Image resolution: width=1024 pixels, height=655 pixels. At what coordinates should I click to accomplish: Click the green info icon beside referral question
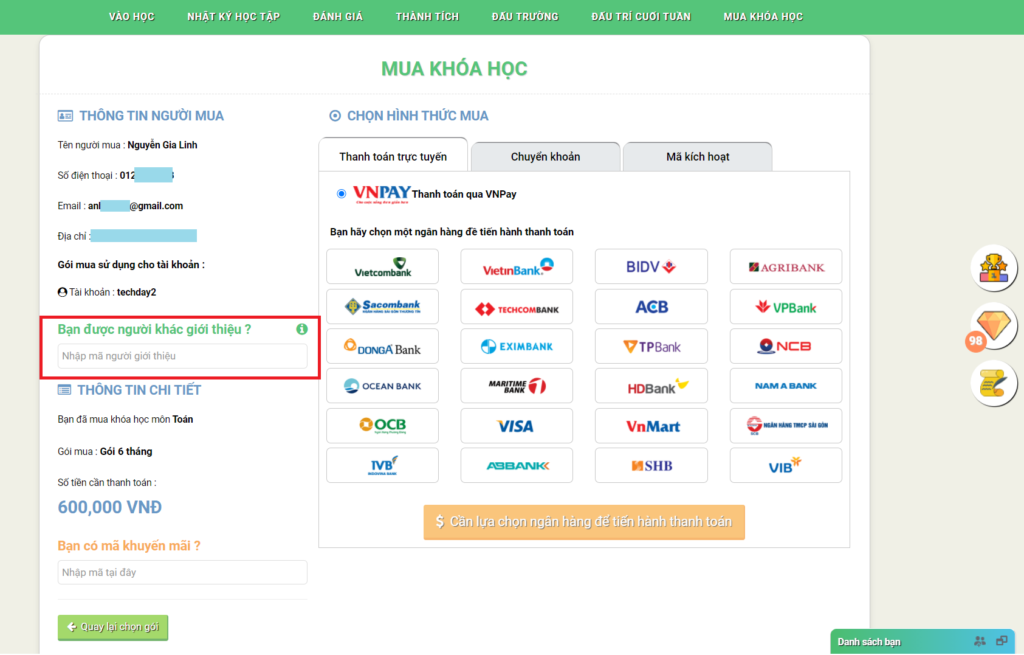[301, 329]
